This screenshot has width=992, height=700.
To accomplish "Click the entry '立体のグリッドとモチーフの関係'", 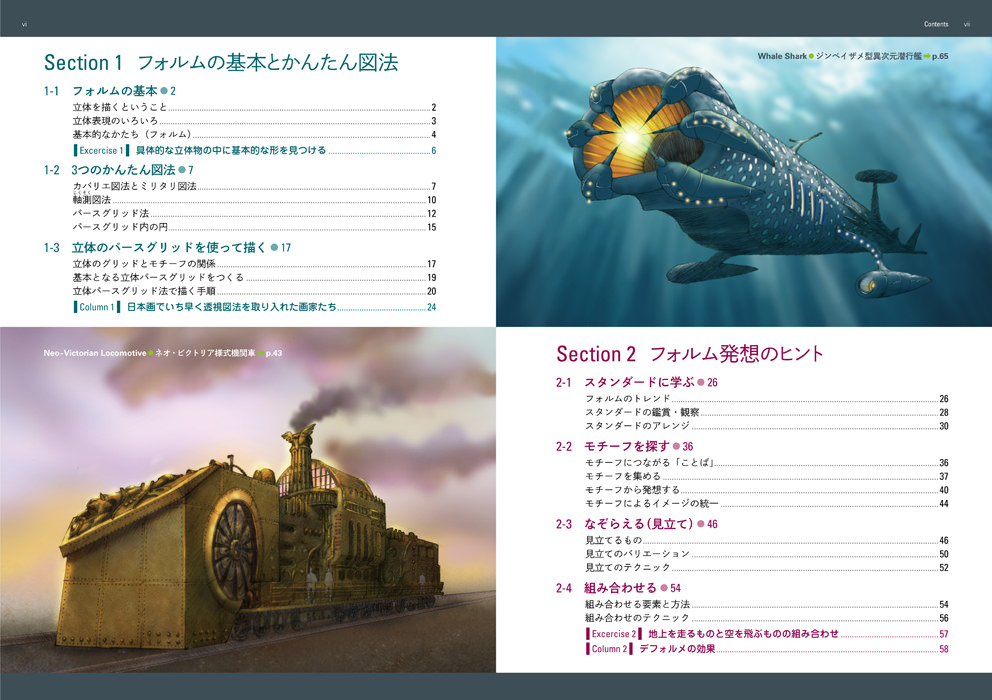I will (254, 264).
